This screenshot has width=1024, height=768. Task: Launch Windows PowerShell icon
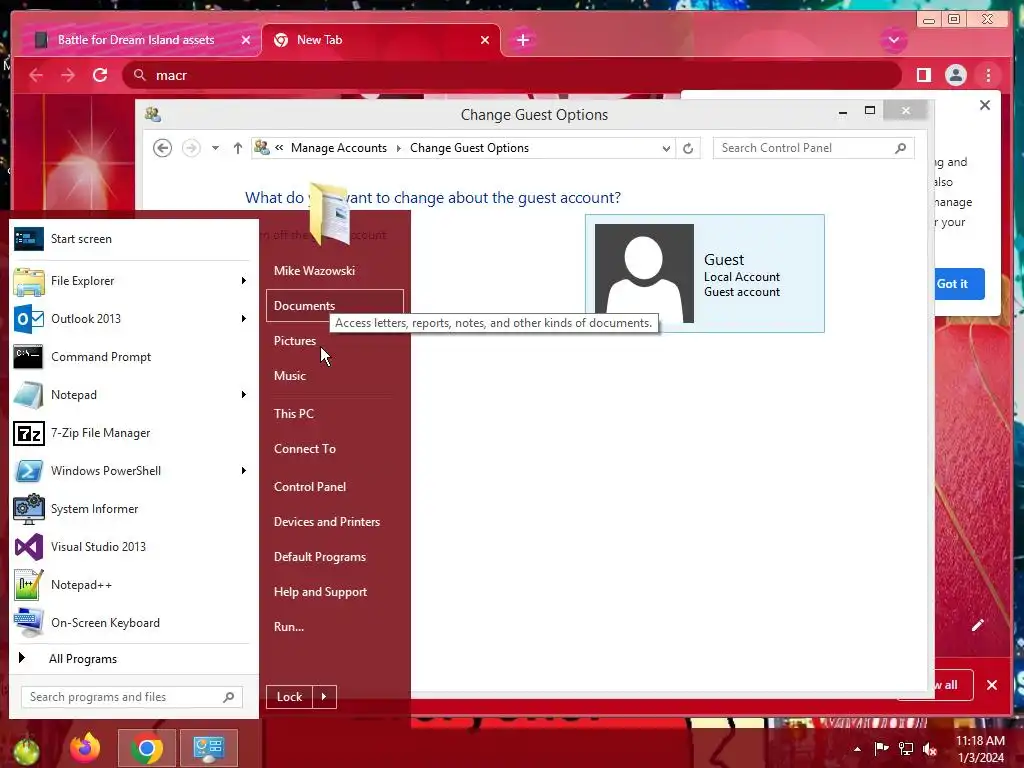[29, 471]
